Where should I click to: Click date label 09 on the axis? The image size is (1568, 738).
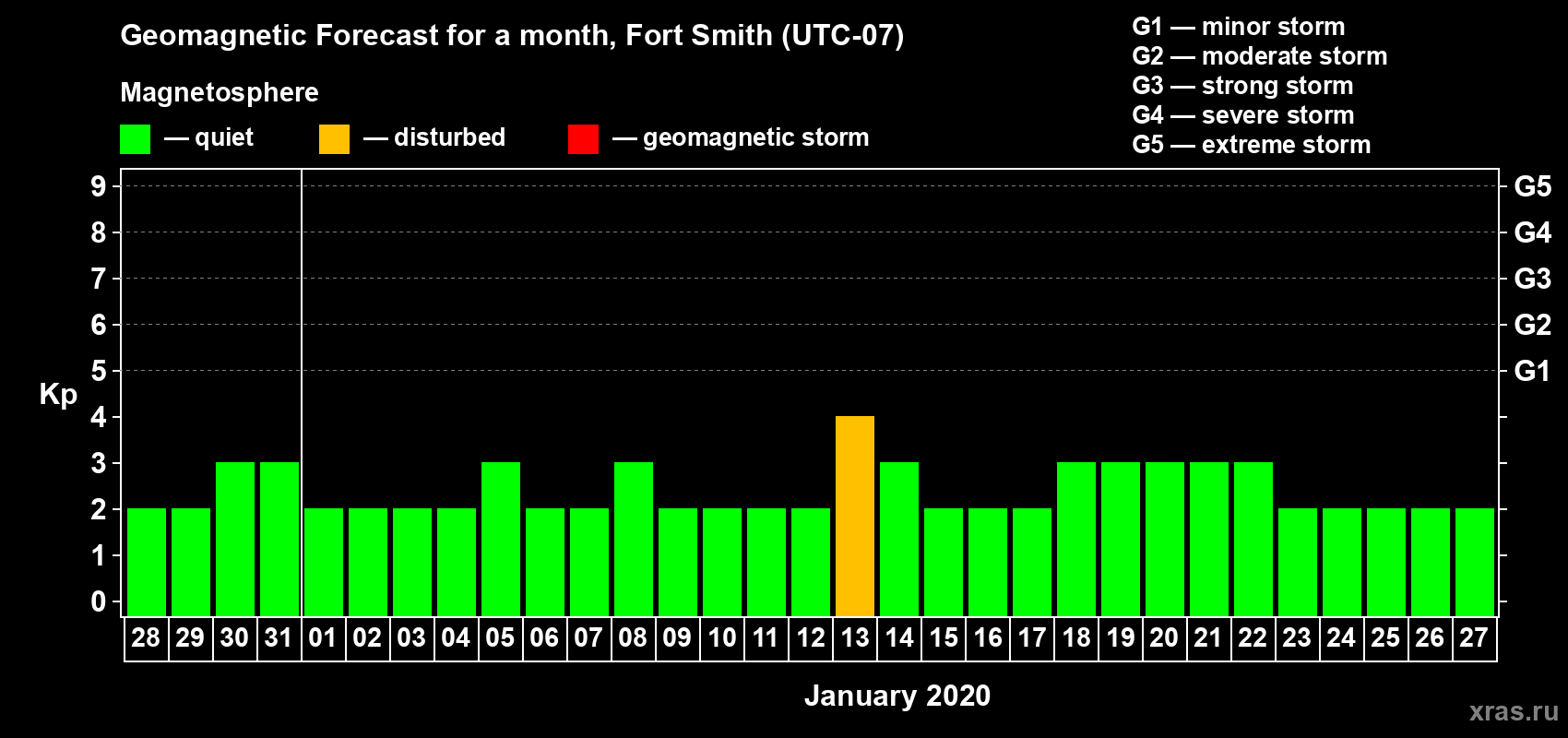click(677, 637)
